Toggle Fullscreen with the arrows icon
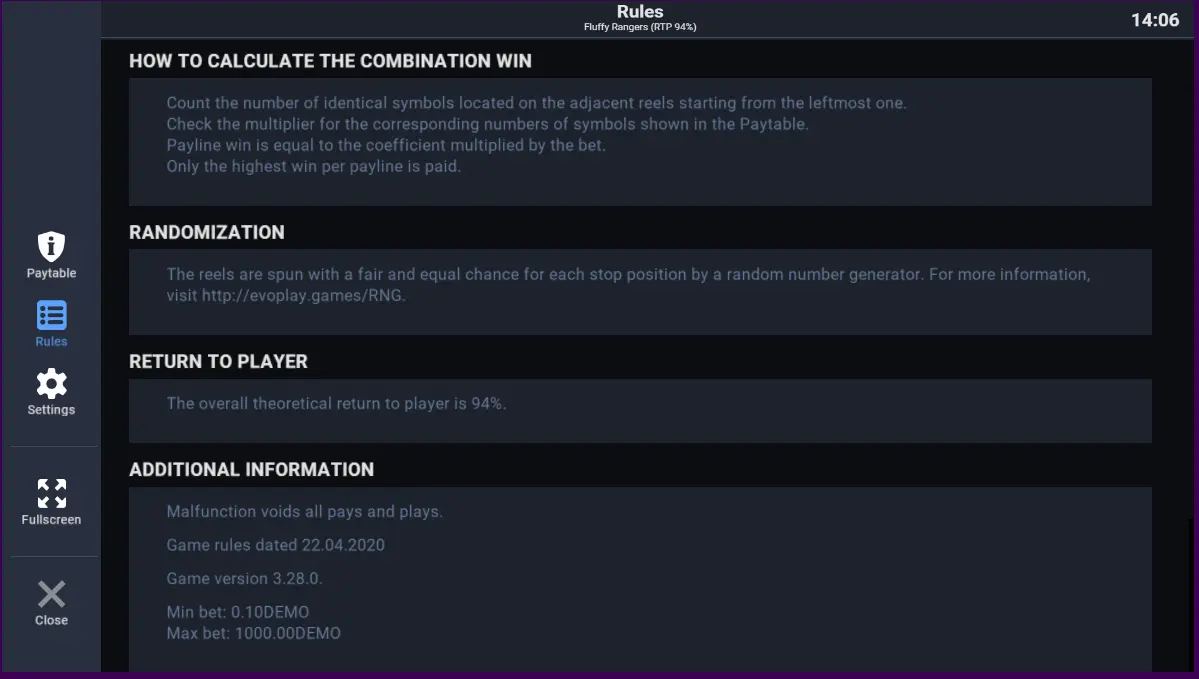This screenshot has height=679, width=1199. pyautogui.click(x=51, y=493)
